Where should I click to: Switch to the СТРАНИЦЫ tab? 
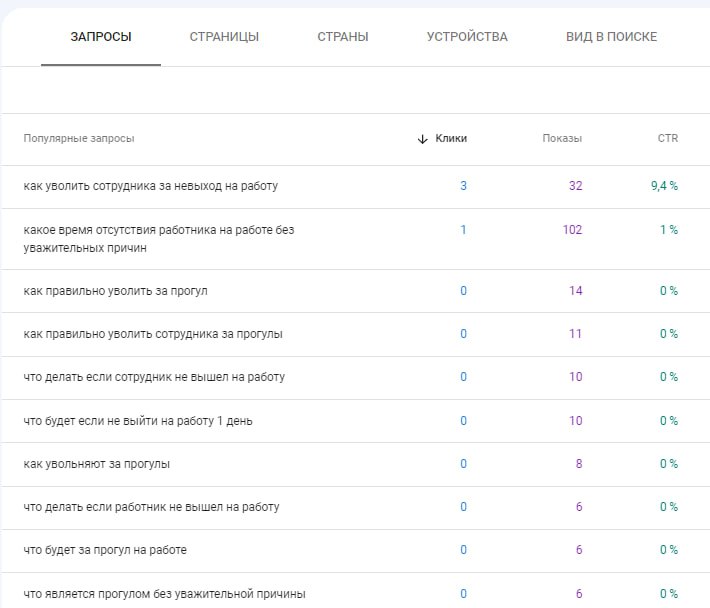pos(224,37)
